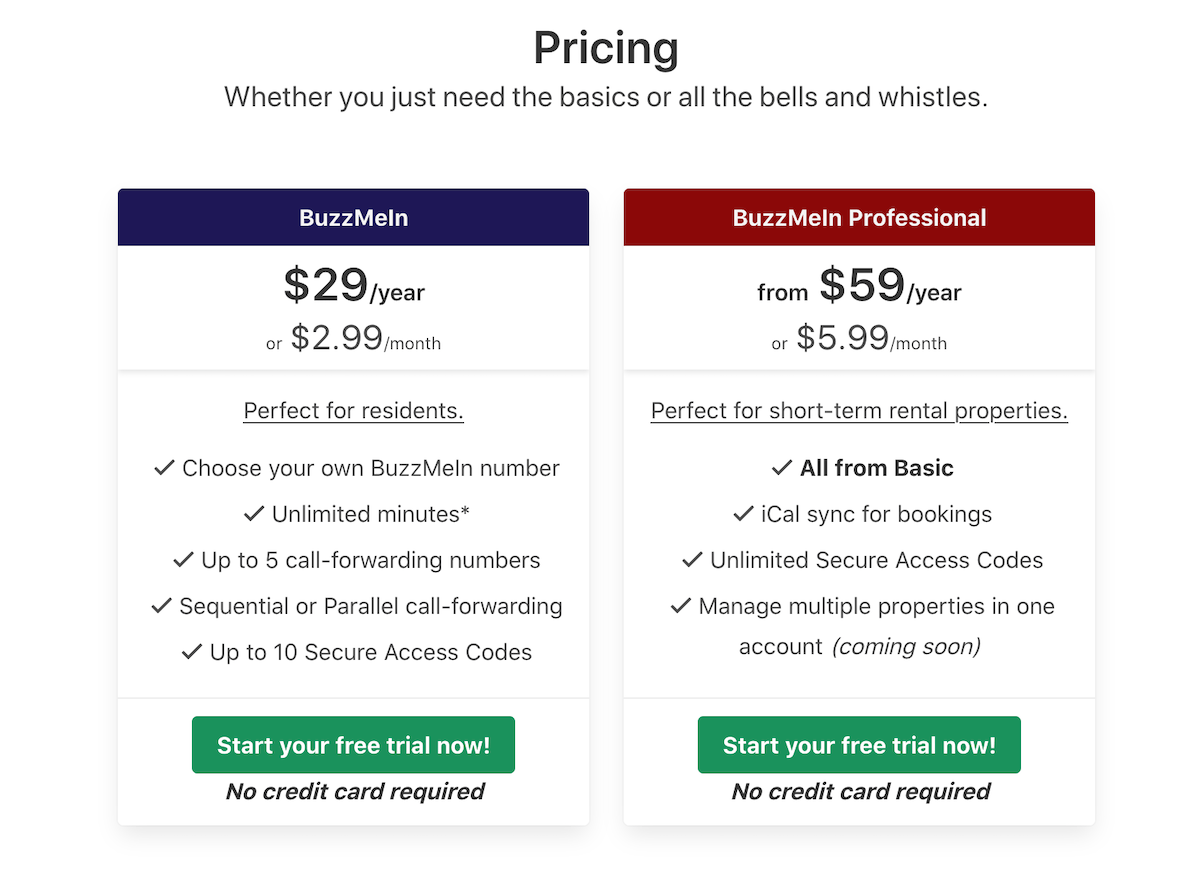Click checkmark next to Sequential or Parallel call-forwarding
Viewport: 1200px width, 880px height.
pyautogui.click(x=161, y=606)
